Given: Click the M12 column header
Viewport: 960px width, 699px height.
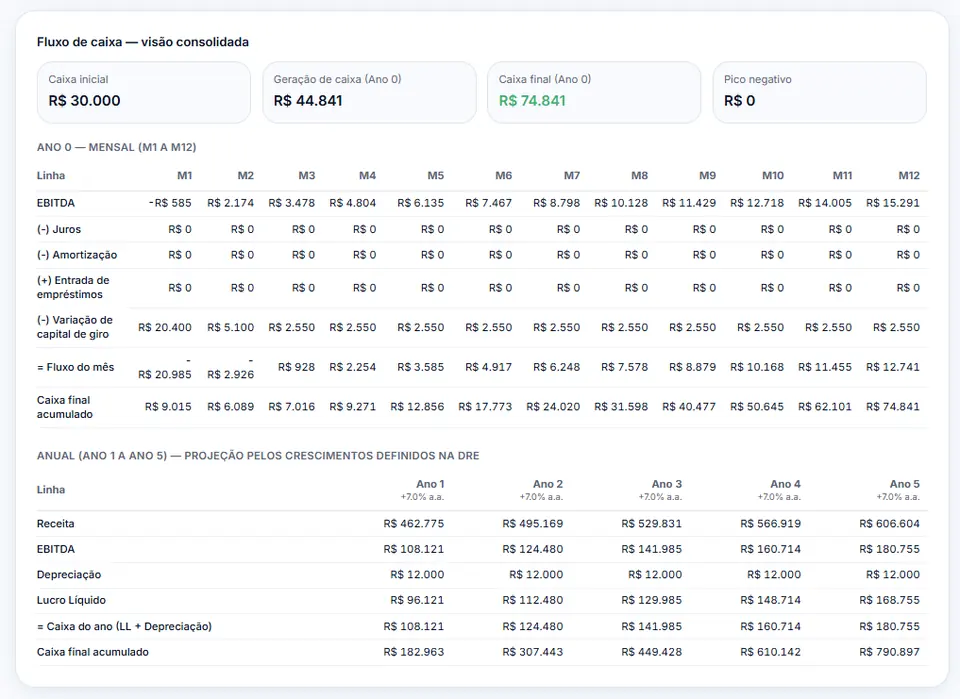Looking at the screenshot, I should pyautogui.click(x=909, y=176).
